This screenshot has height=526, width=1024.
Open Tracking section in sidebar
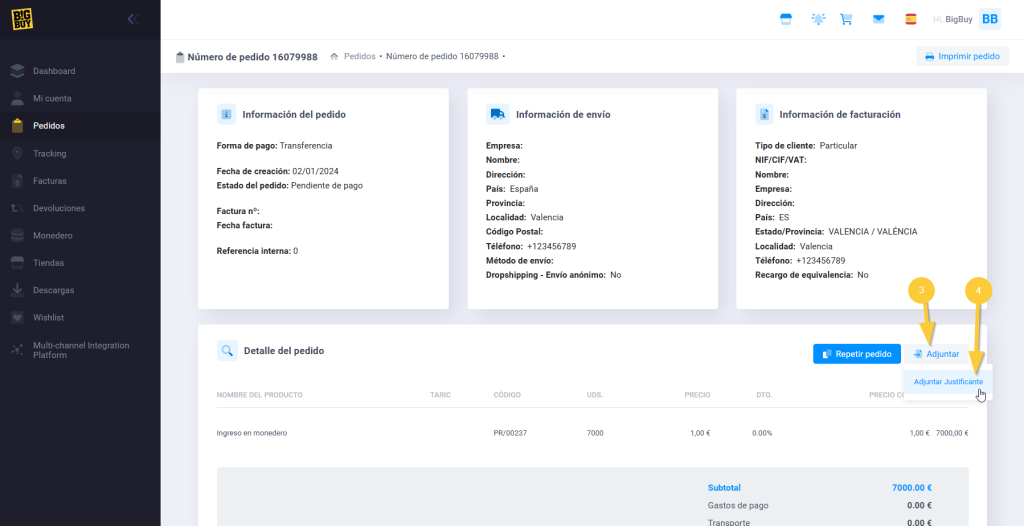(x=49, y=154)
